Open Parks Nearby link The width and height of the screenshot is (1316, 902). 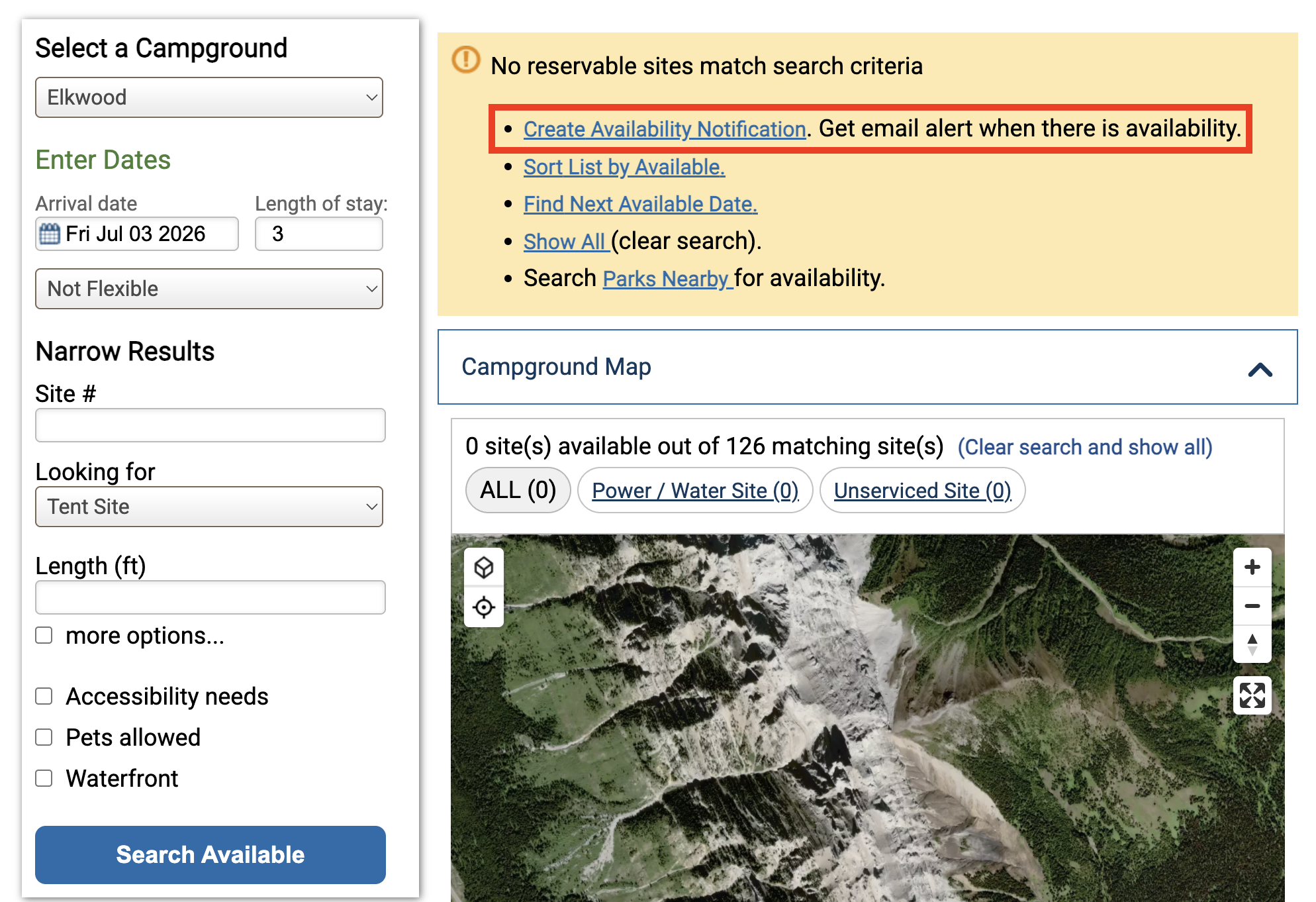667,278
